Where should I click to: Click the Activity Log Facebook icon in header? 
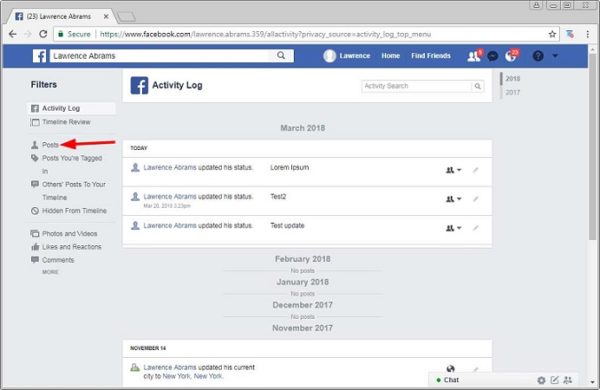[x=139, y=85]
